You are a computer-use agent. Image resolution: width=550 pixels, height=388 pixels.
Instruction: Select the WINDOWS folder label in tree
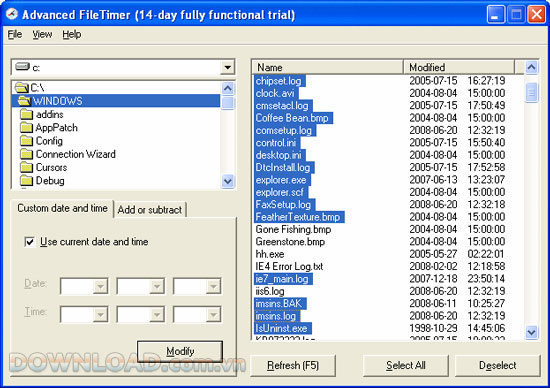pos(57,101)
